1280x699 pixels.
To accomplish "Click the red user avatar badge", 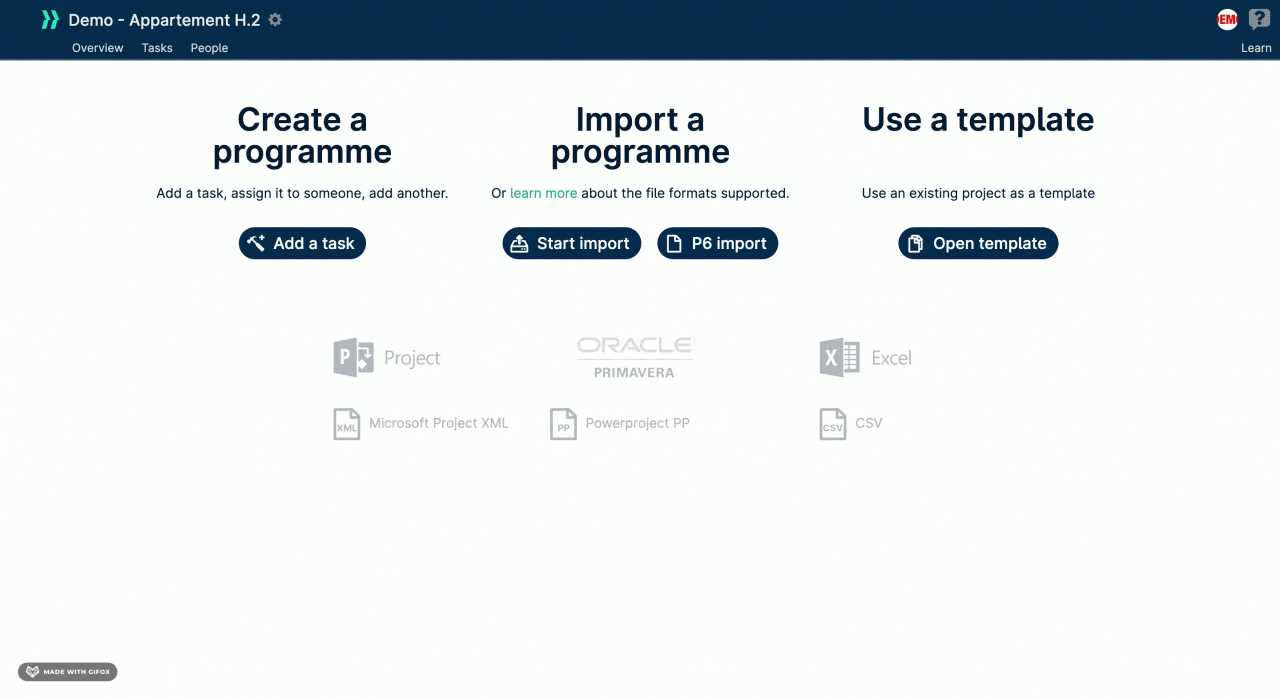I will coord(1227,19).
